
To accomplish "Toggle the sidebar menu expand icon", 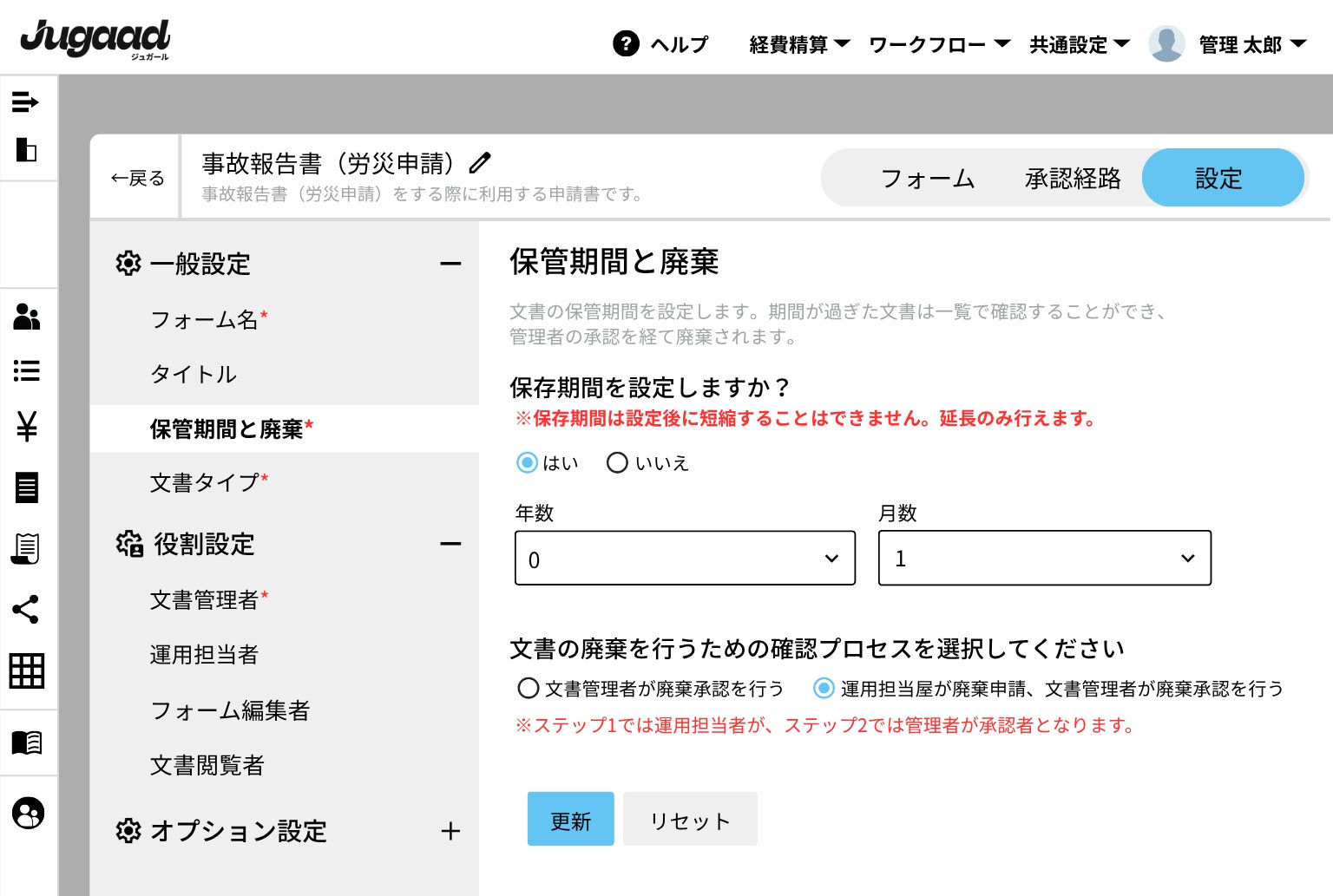I will tap(26, 102).
